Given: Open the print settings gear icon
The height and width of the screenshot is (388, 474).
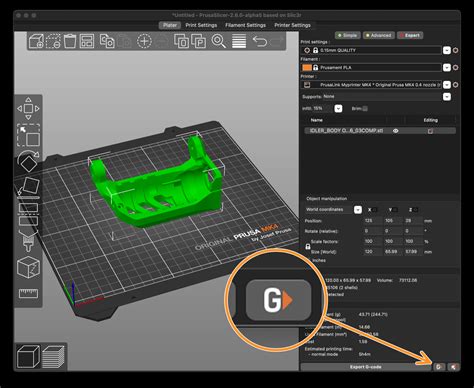Looking at the screenshot, I should point(455,50).
